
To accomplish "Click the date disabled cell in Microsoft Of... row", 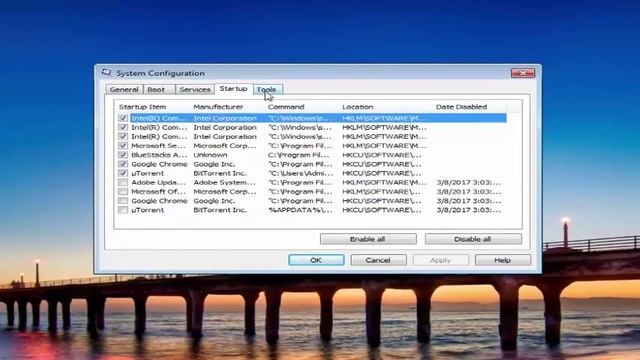I will point(469,191).
